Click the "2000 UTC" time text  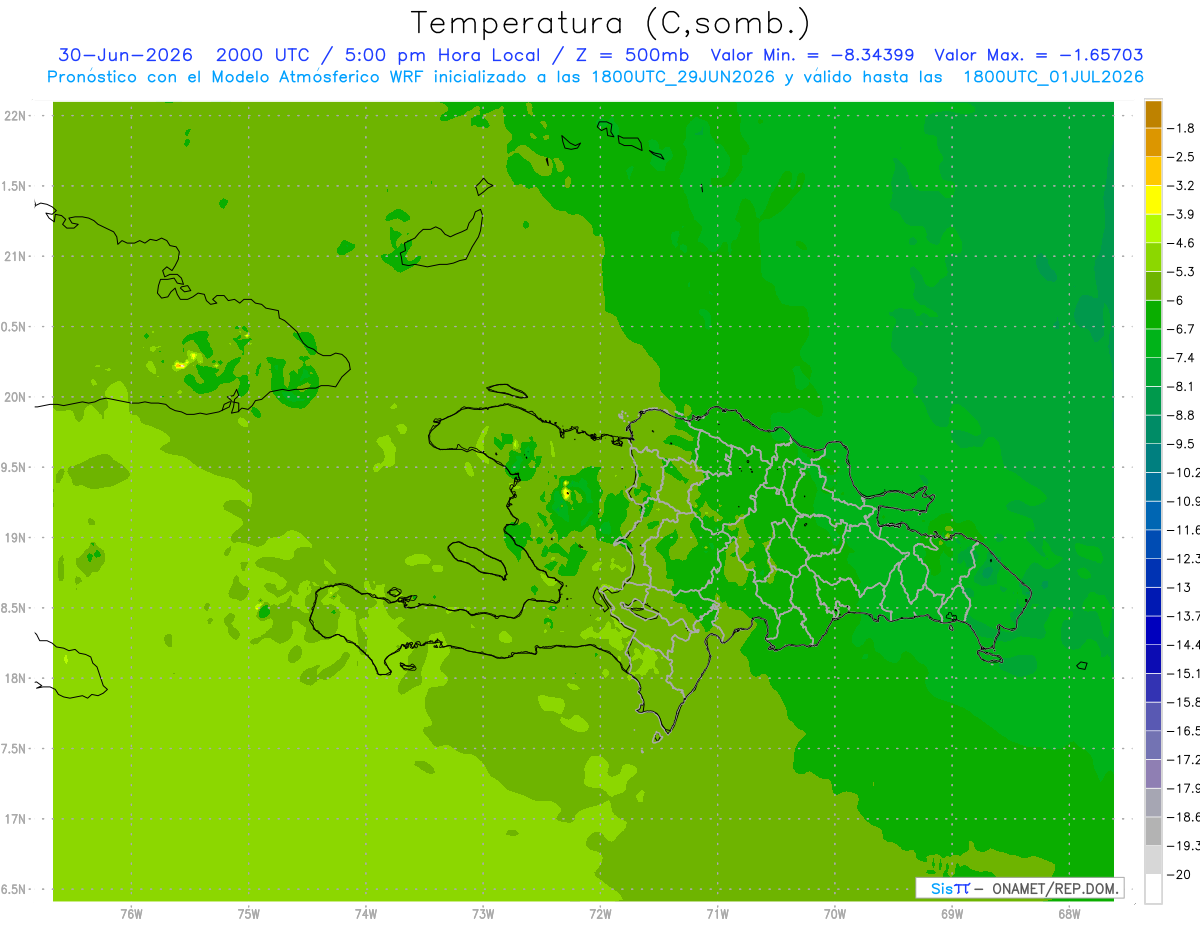pos(262,55)
